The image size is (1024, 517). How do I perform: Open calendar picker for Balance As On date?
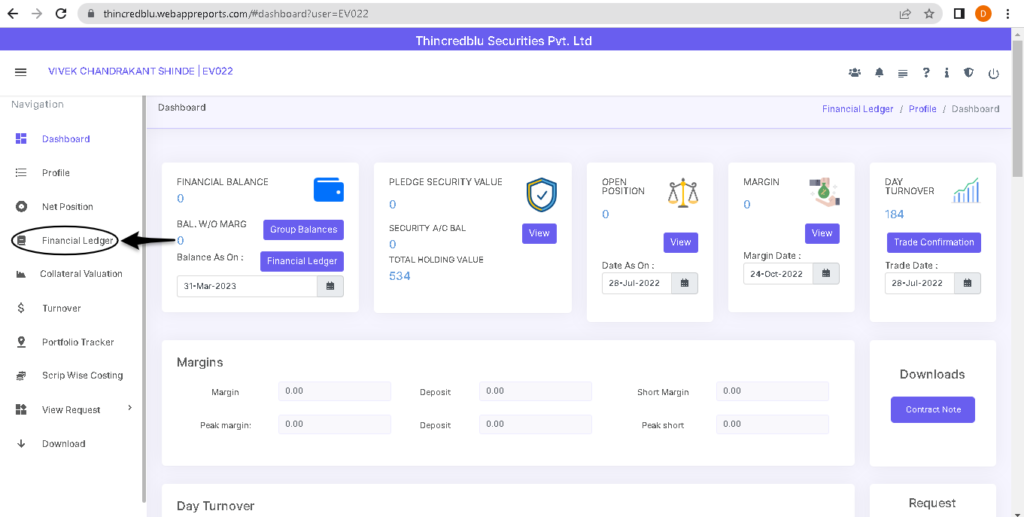pyautogui.click(x=330, y=286)
